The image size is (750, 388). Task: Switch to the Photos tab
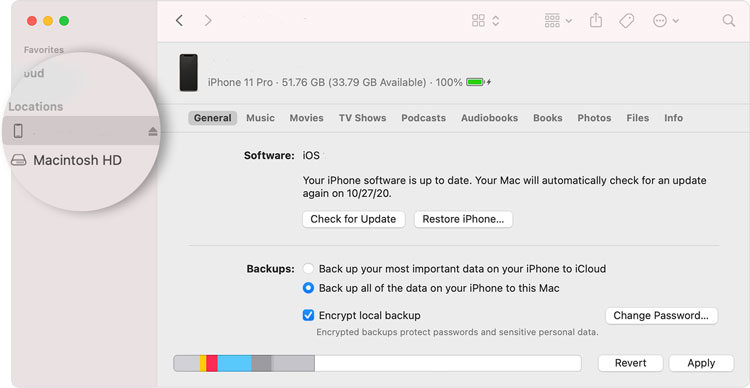click(594, 118)
